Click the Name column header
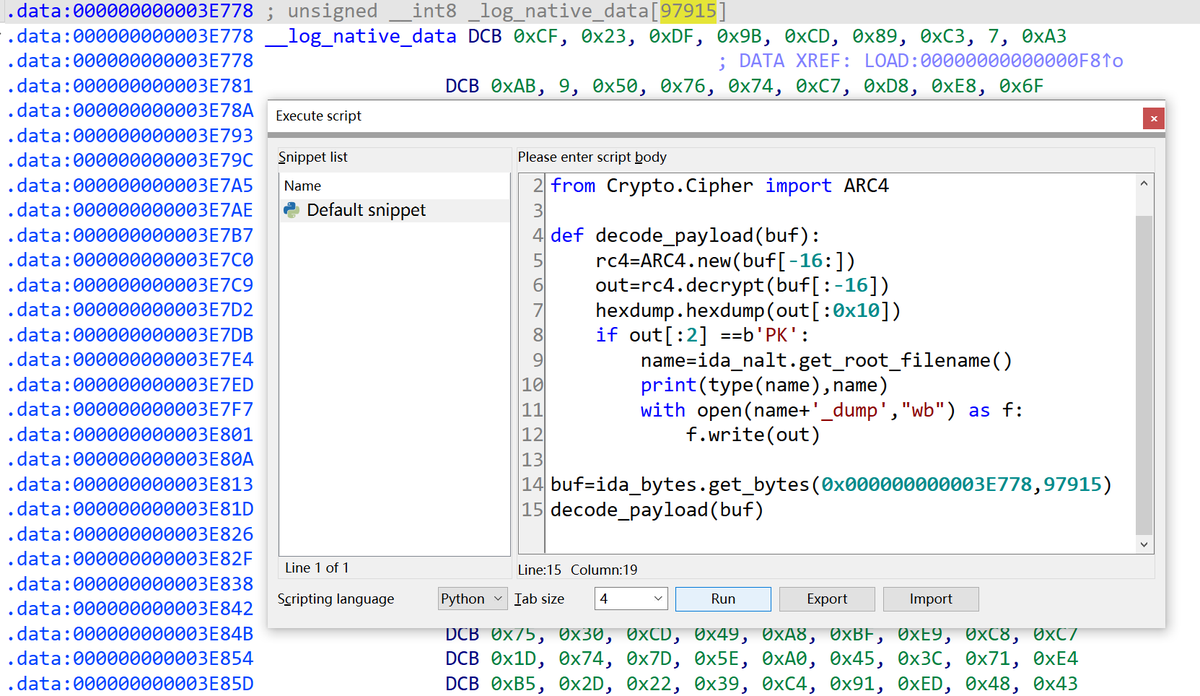 pyautogui.click(x=394, y=186)
